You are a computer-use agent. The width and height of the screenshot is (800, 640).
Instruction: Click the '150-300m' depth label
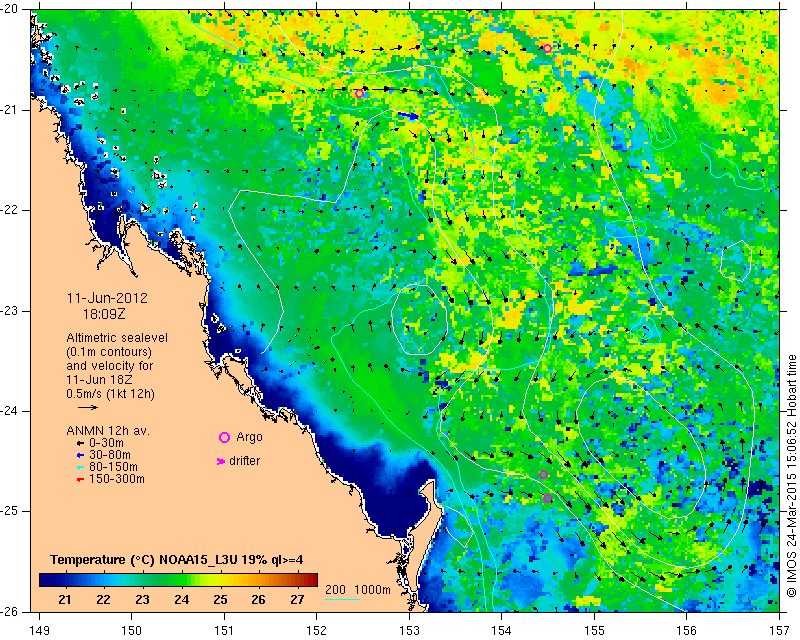point(117,479)
